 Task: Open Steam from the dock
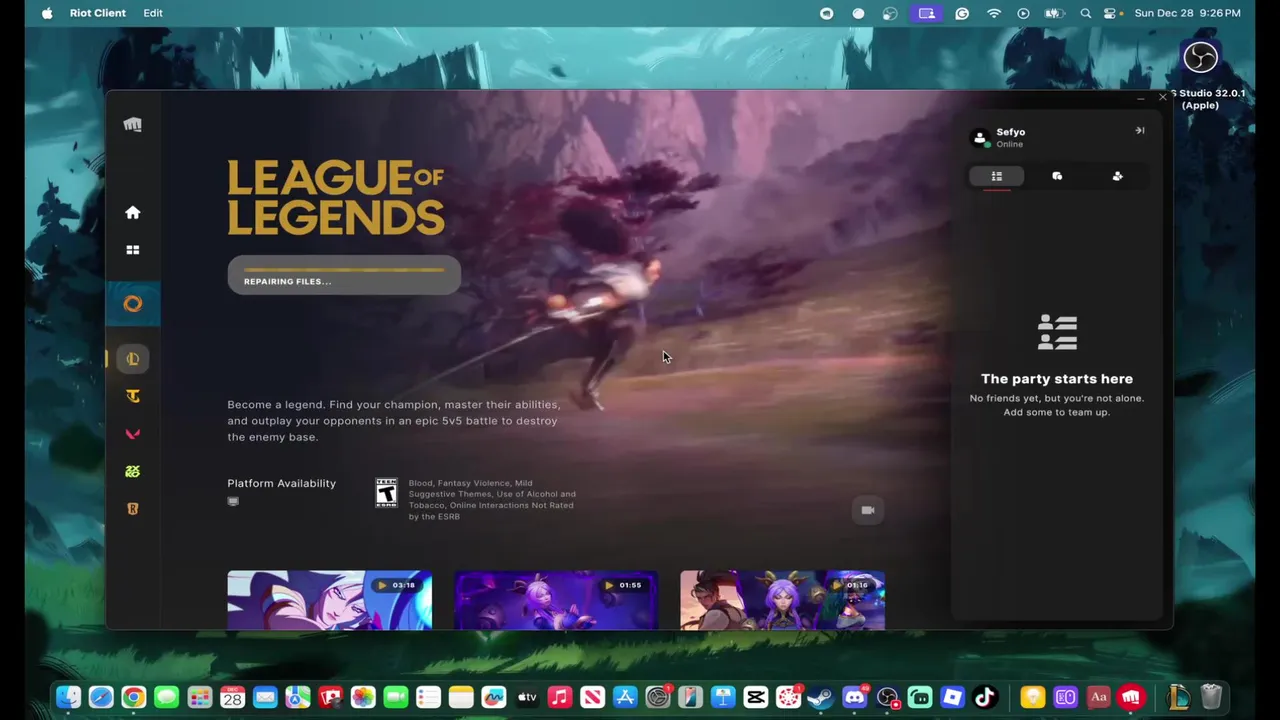[x=821, y=697]
